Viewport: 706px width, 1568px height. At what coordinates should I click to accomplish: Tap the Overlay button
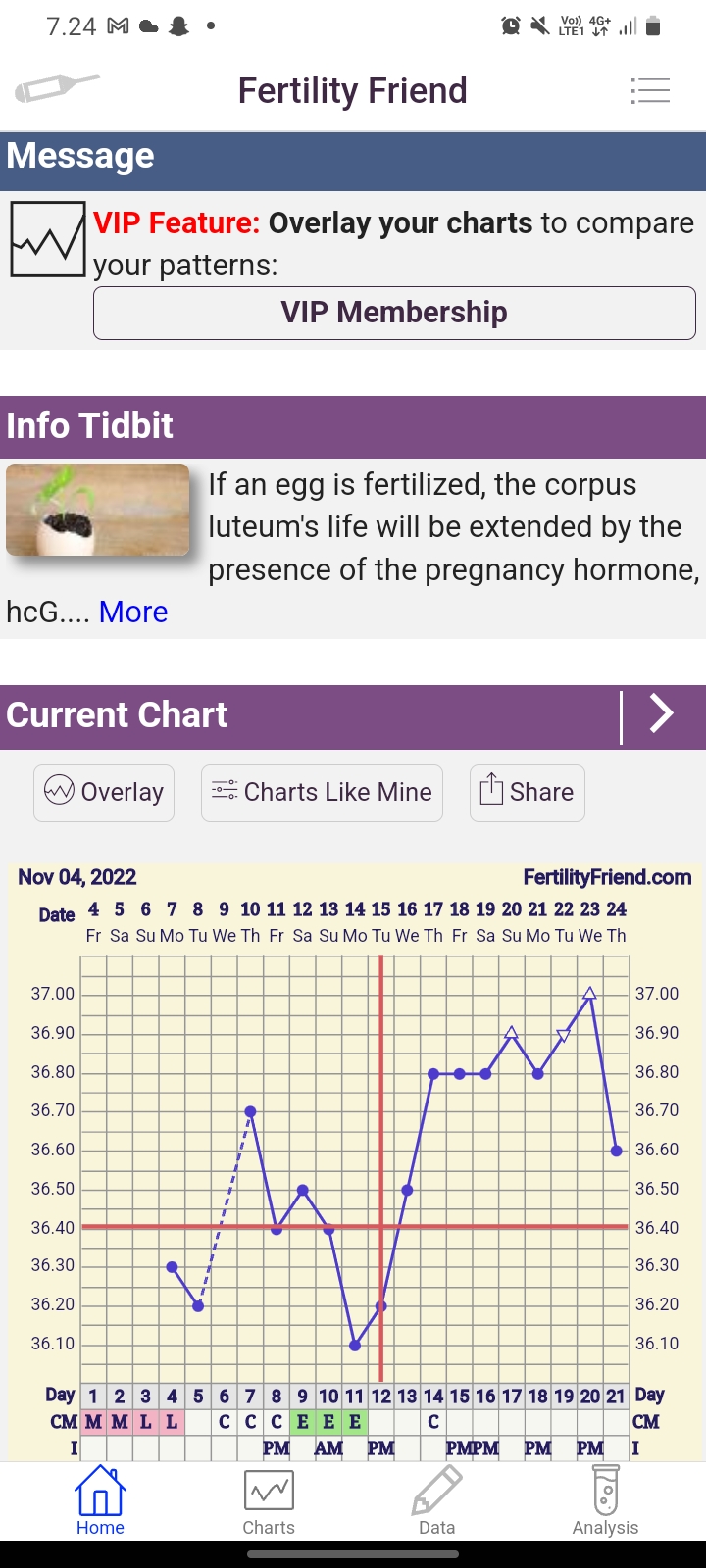point(104,792)
